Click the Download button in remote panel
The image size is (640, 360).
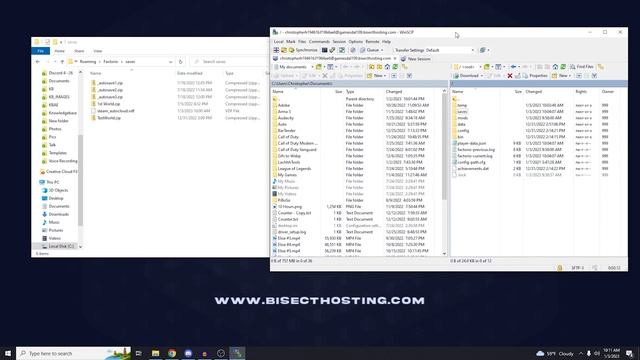[468, 76]
